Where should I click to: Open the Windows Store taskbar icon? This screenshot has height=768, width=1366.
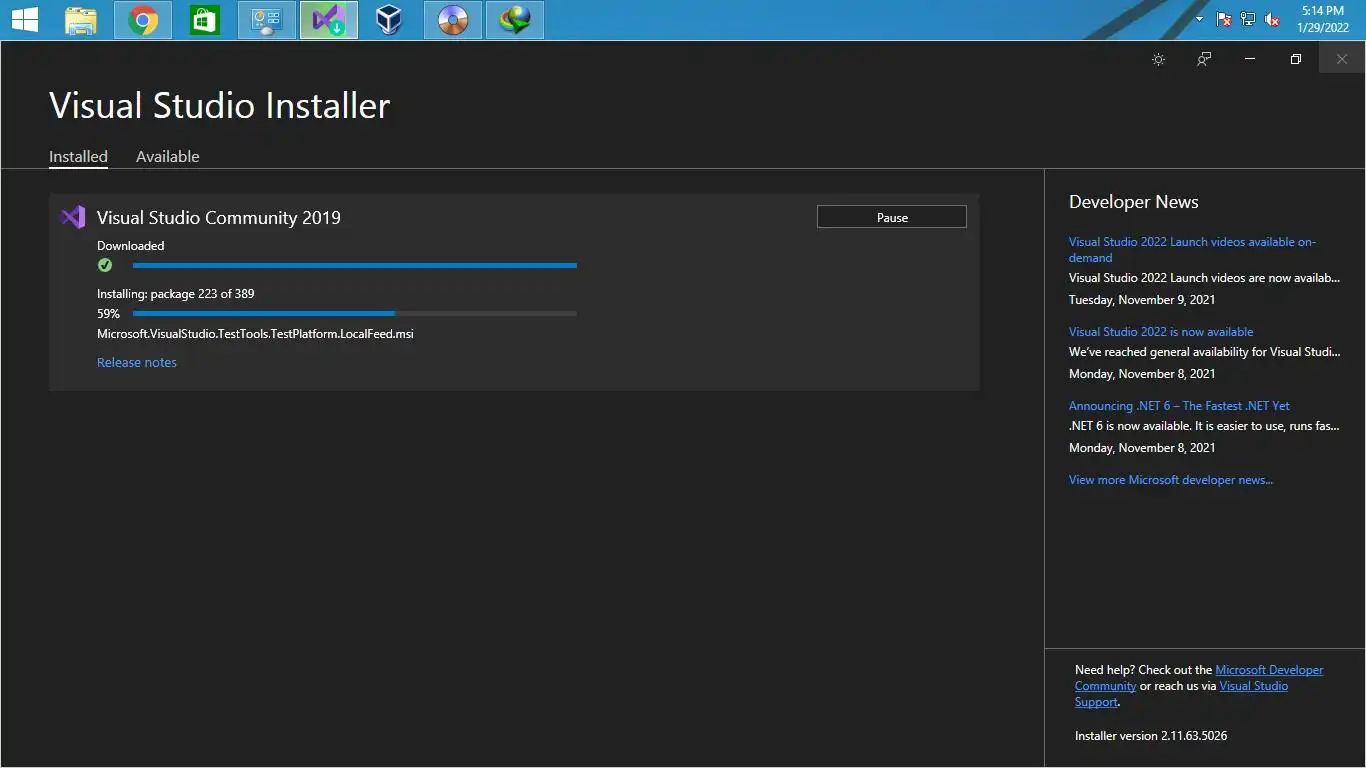[x=205, y=20]
